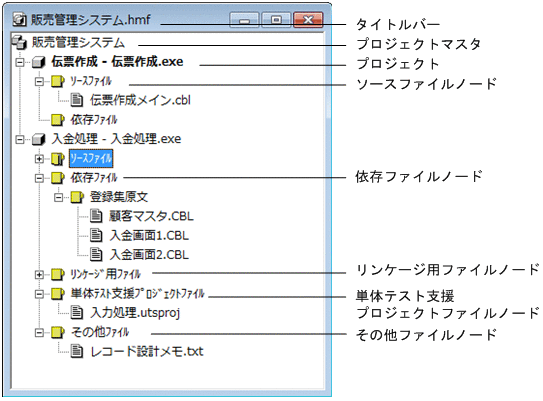Select the 入金処理 - 入金処理.exe project label
Image resolution: width=543 pixels, height=401 pixels.
pos(116,139)
